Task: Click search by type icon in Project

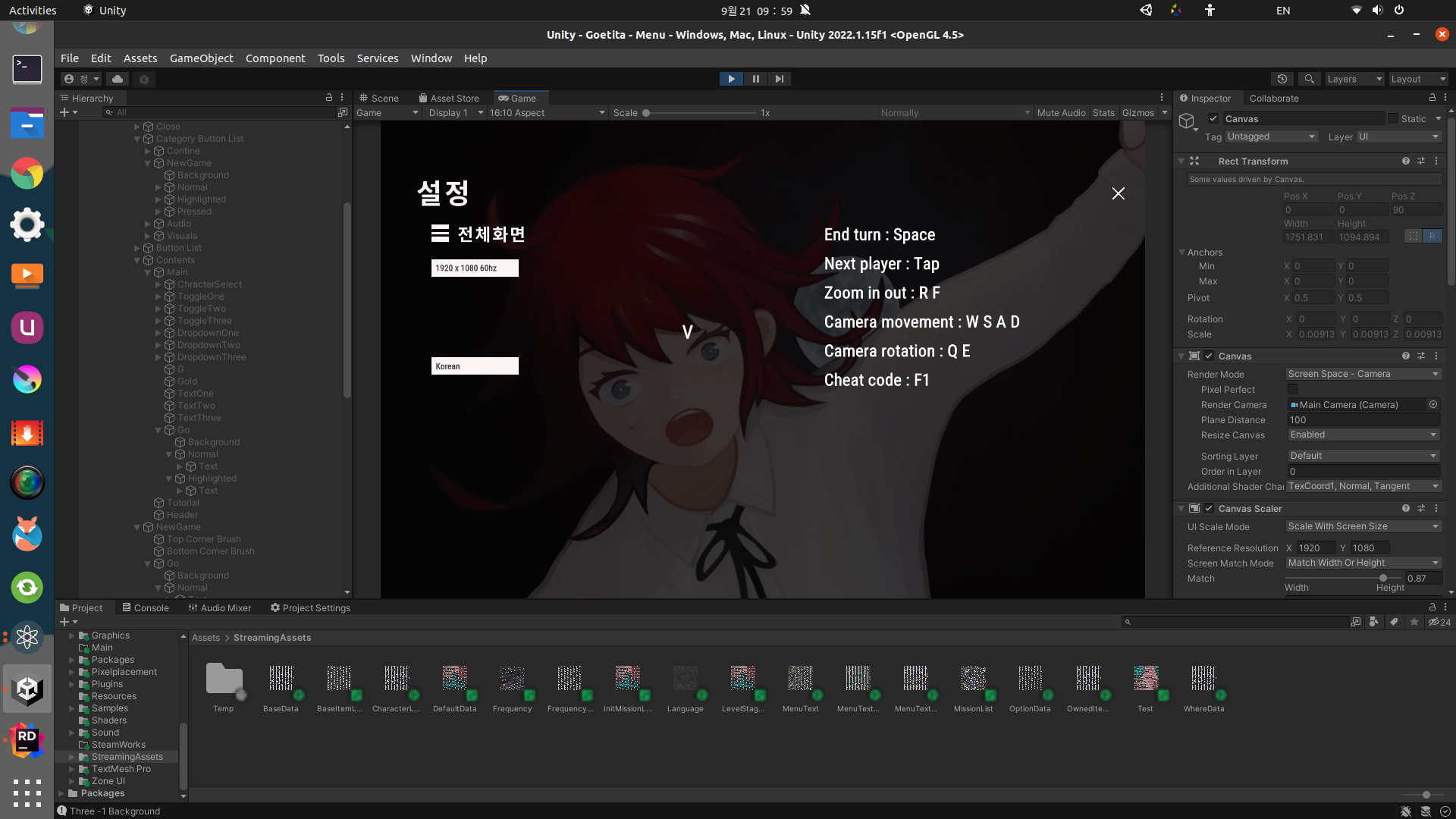Action: (1374, 622)
